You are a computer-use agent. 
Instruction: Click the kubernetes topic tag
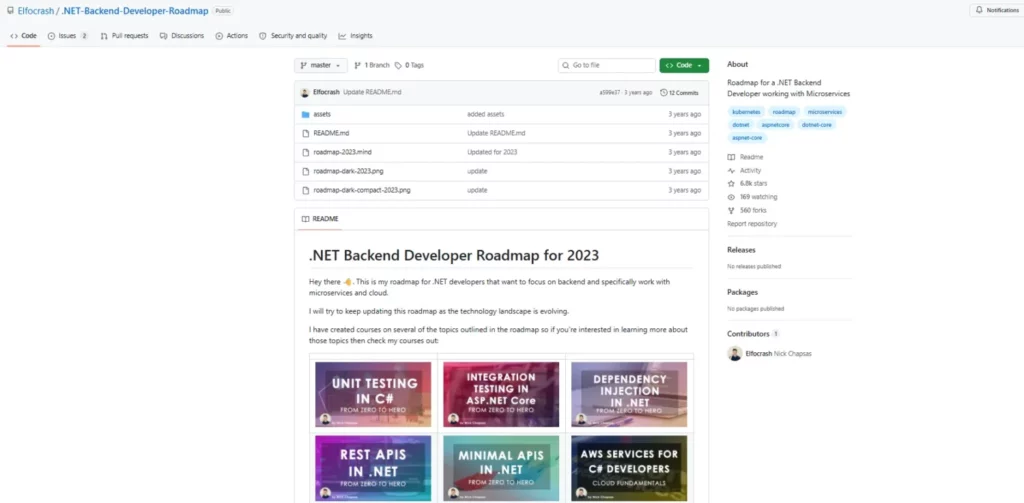click(x=746, y=112)
